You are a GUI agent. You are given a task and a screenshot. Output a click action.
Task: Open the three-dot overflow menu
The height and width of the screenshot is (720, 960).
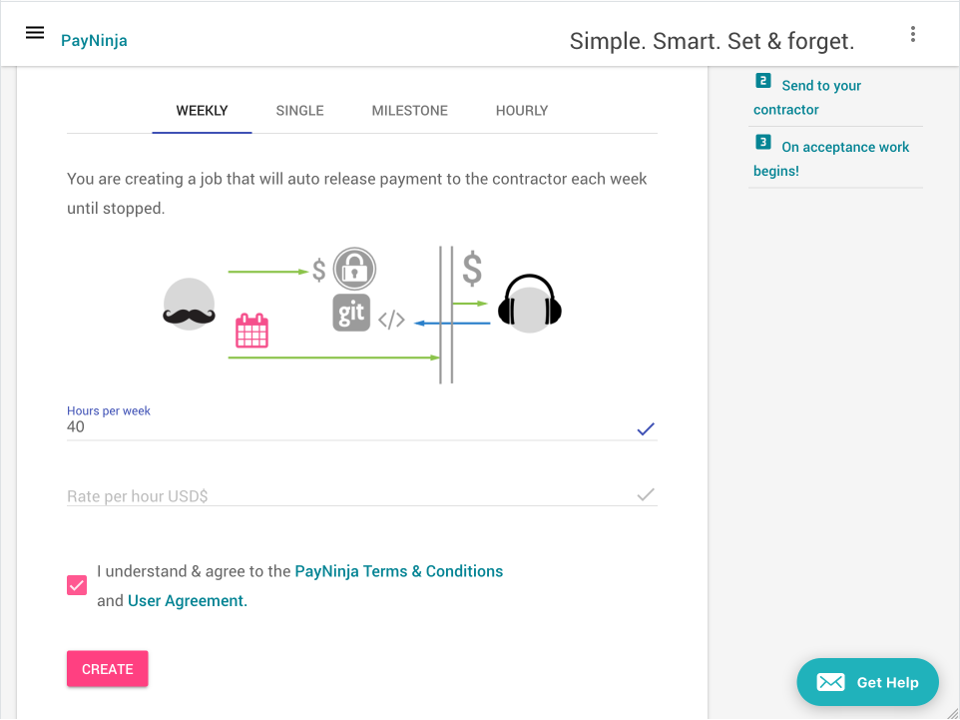pos(913,34)
